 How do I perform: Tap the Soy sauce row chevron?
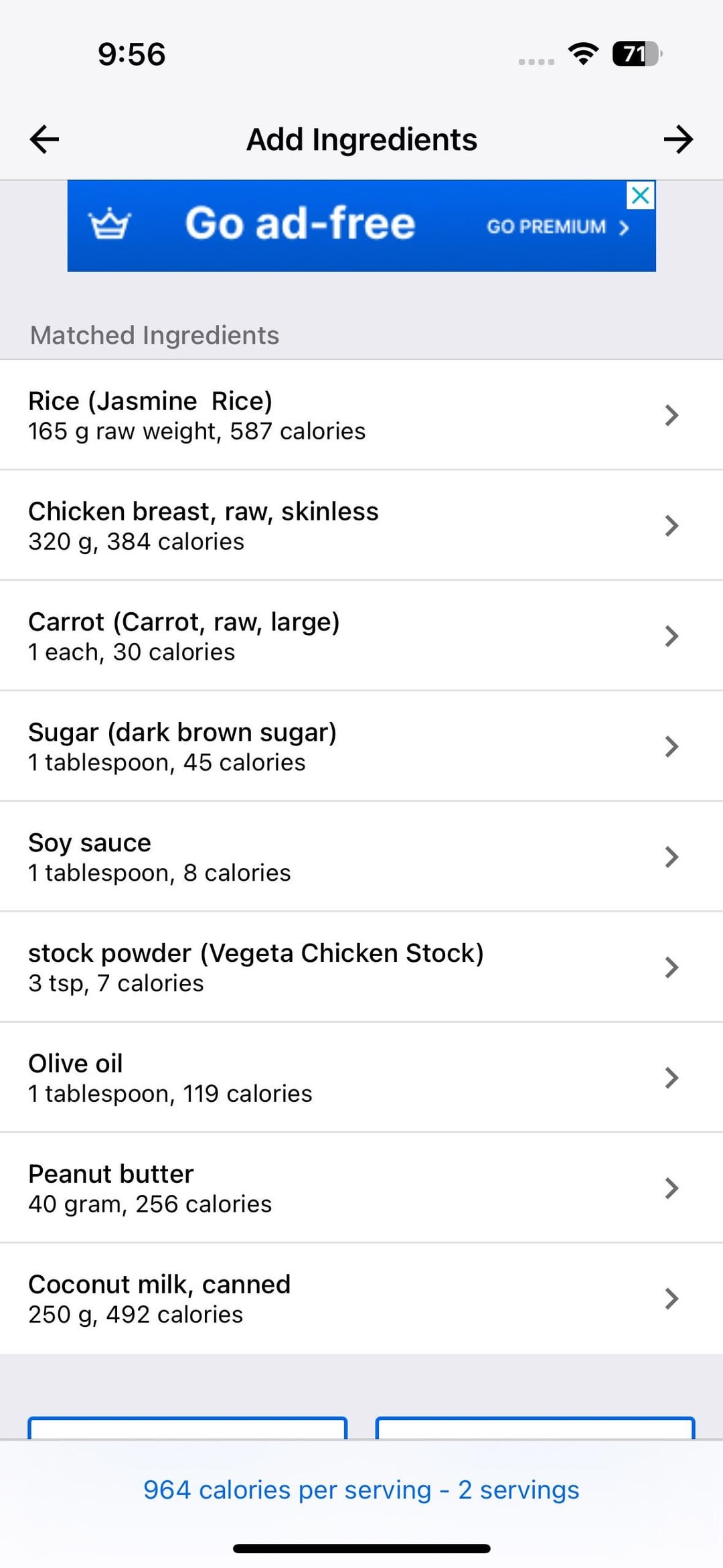tap(671, 857)
